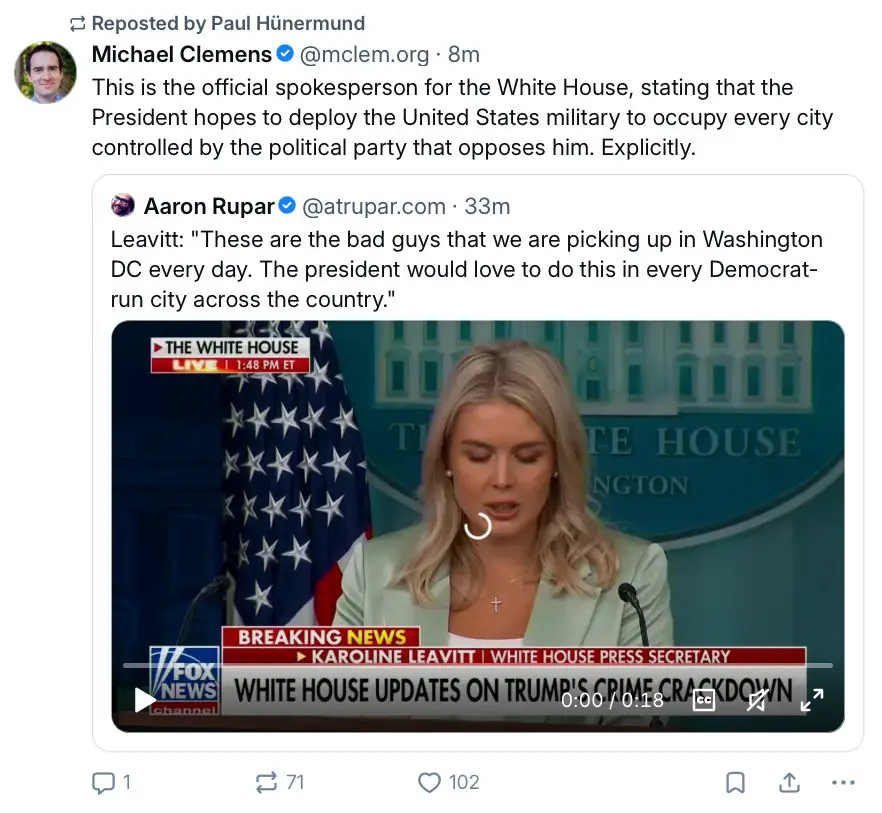Open the share post icon
The height and width of the screenshot is (813, 882).
(x=789, y=782)
